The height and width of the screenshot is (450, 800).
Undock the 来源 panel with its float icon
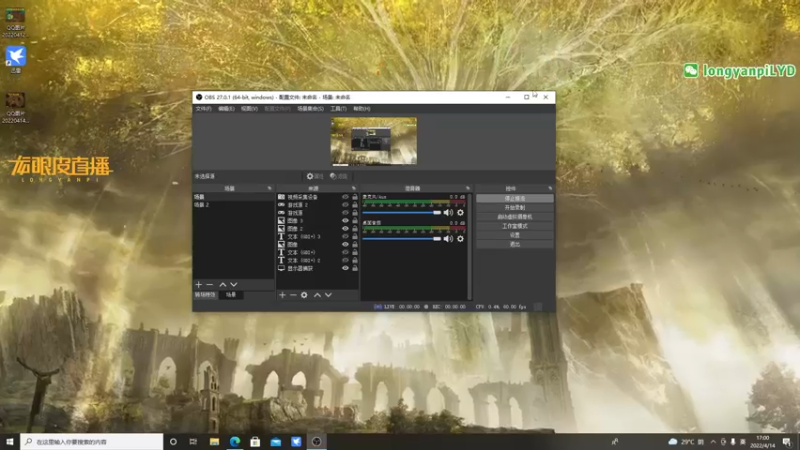pyautogui.click(x=354, y=188)
